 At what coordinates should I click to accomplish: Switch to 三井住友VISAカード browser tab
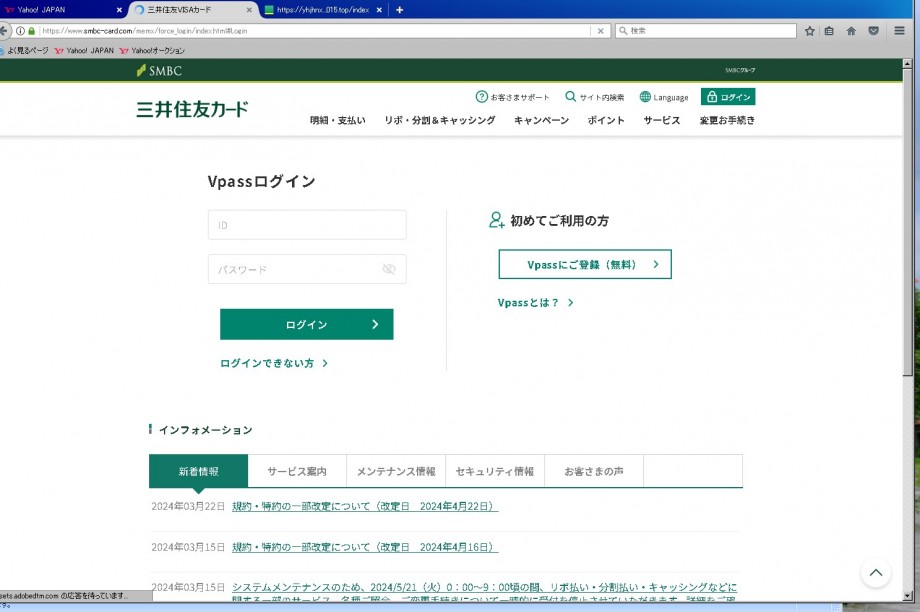[187, 9]
